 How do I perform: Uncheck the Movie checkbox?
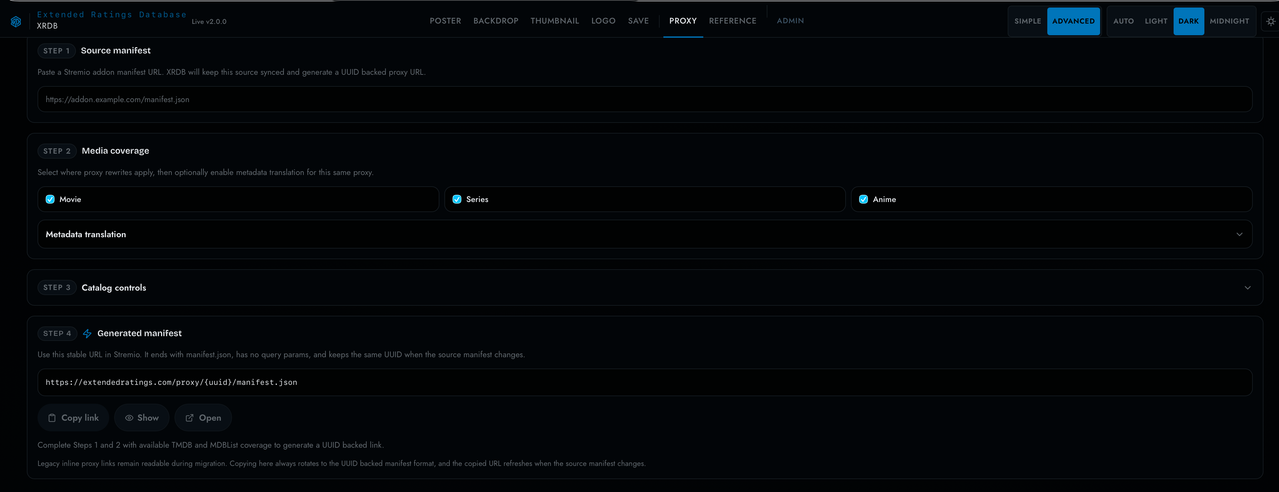(50, 199)
